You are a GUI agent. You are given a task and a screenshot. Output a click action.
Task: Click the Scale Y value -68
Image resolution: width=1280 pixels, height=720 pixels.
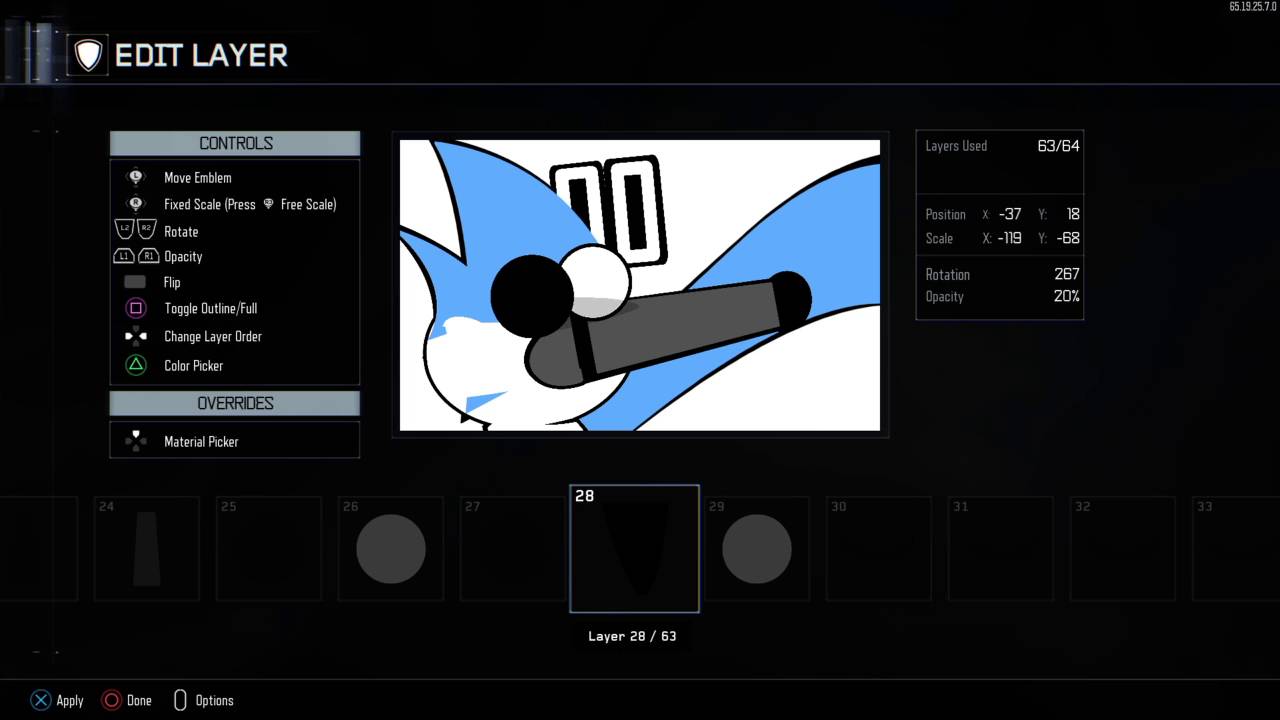1067,238
